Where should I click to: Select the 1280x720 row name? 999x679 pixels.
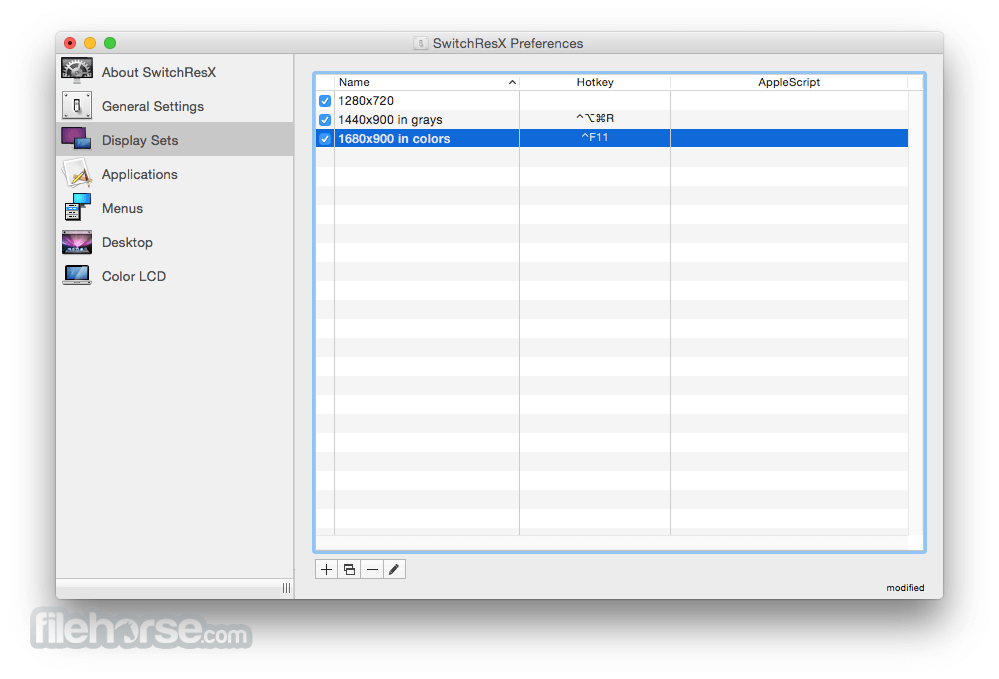tap(366, 101)
